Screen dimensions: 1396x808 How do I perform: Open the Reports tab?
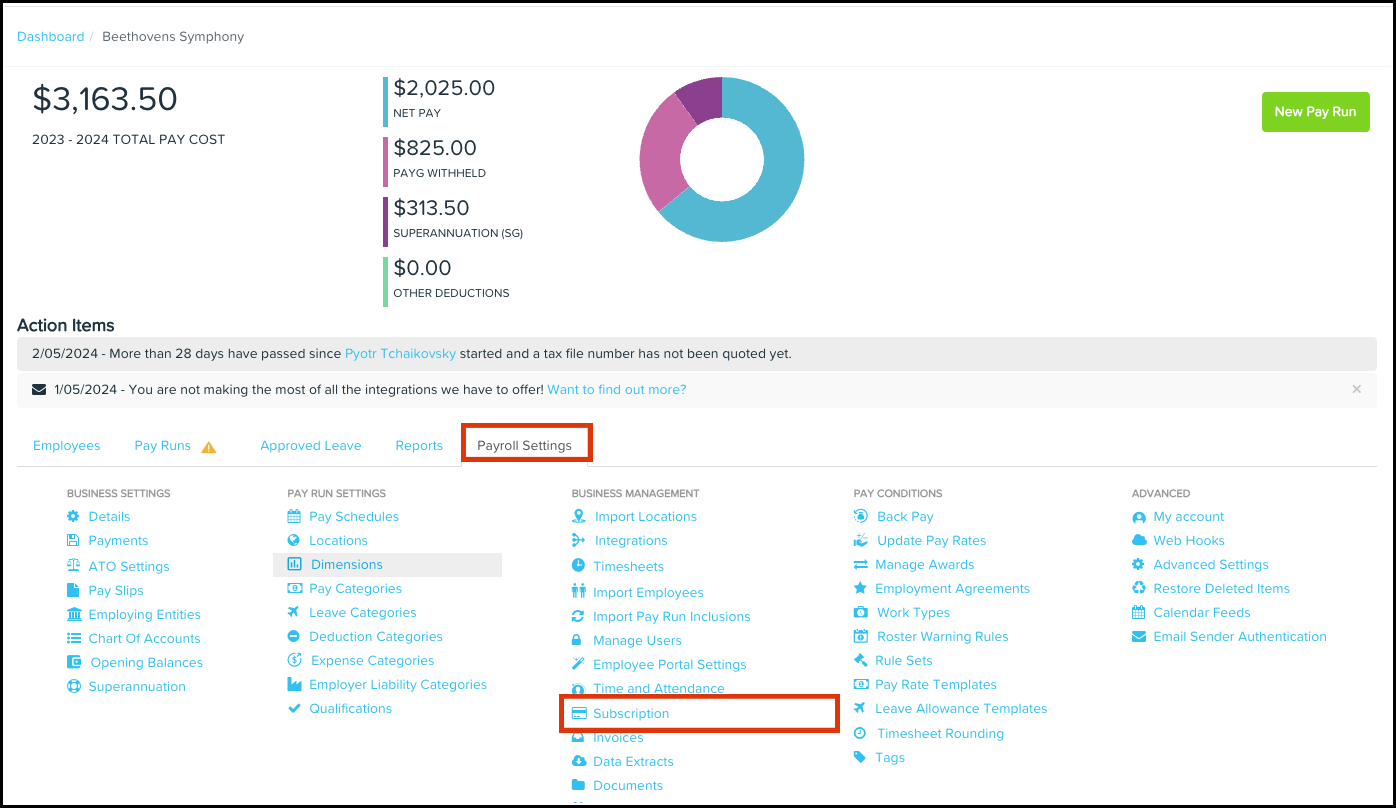click(x=419, y=446)
